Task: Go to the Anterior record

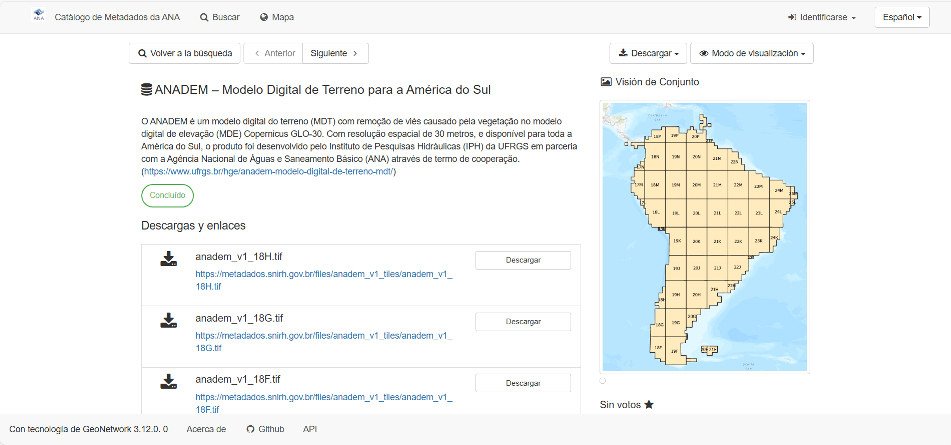Action: pos(274,53)
